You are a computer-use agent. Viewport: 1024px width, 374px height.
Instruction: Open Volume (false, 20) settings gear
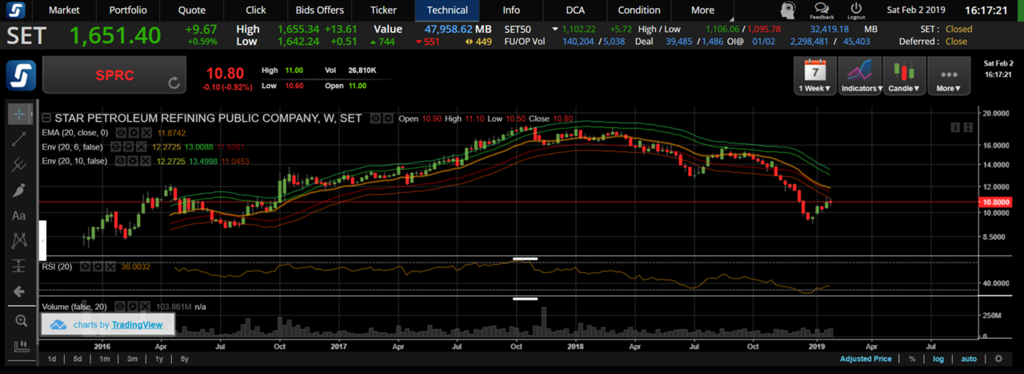point(132,306)
